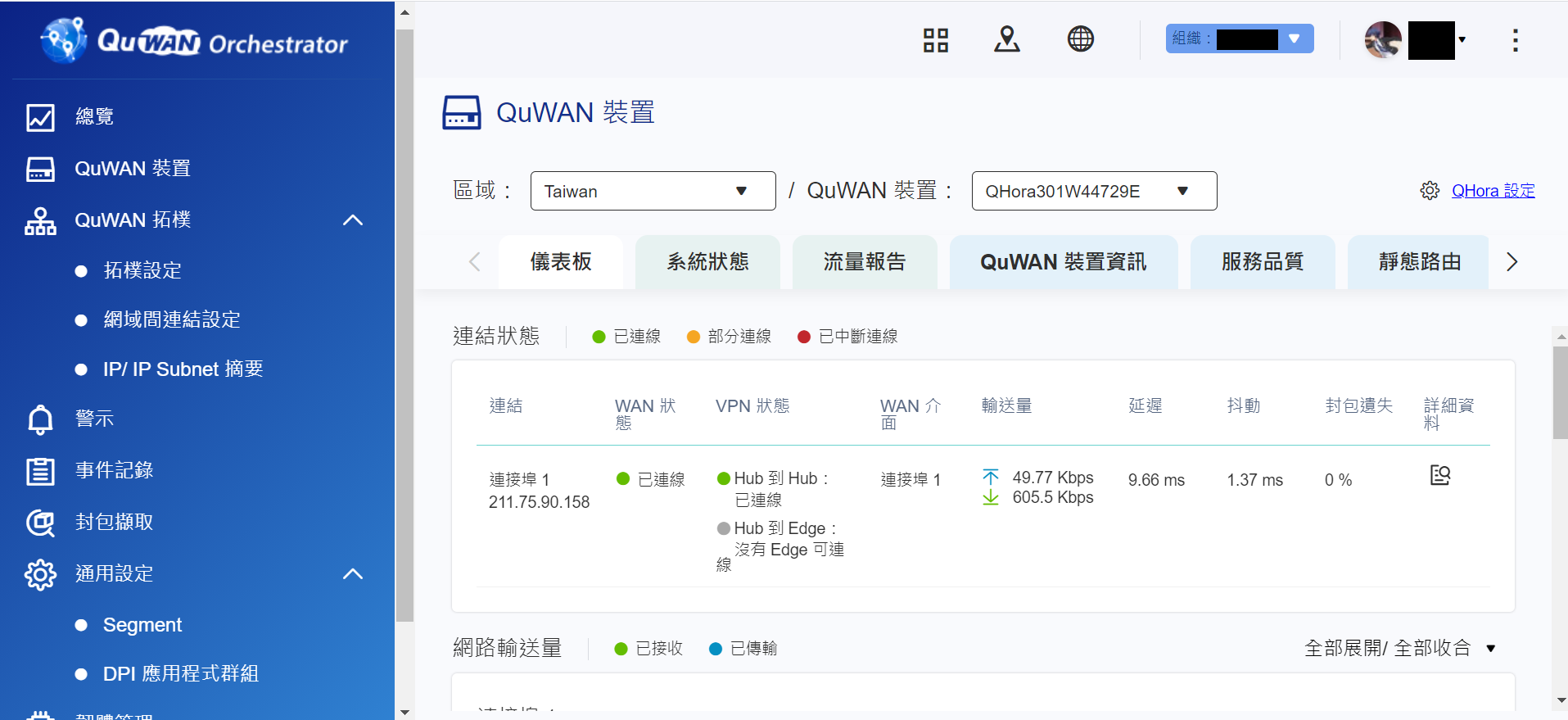Click the map location pin icon
The width and height of the screenshot is (1568, 720).
[1006, 39]
